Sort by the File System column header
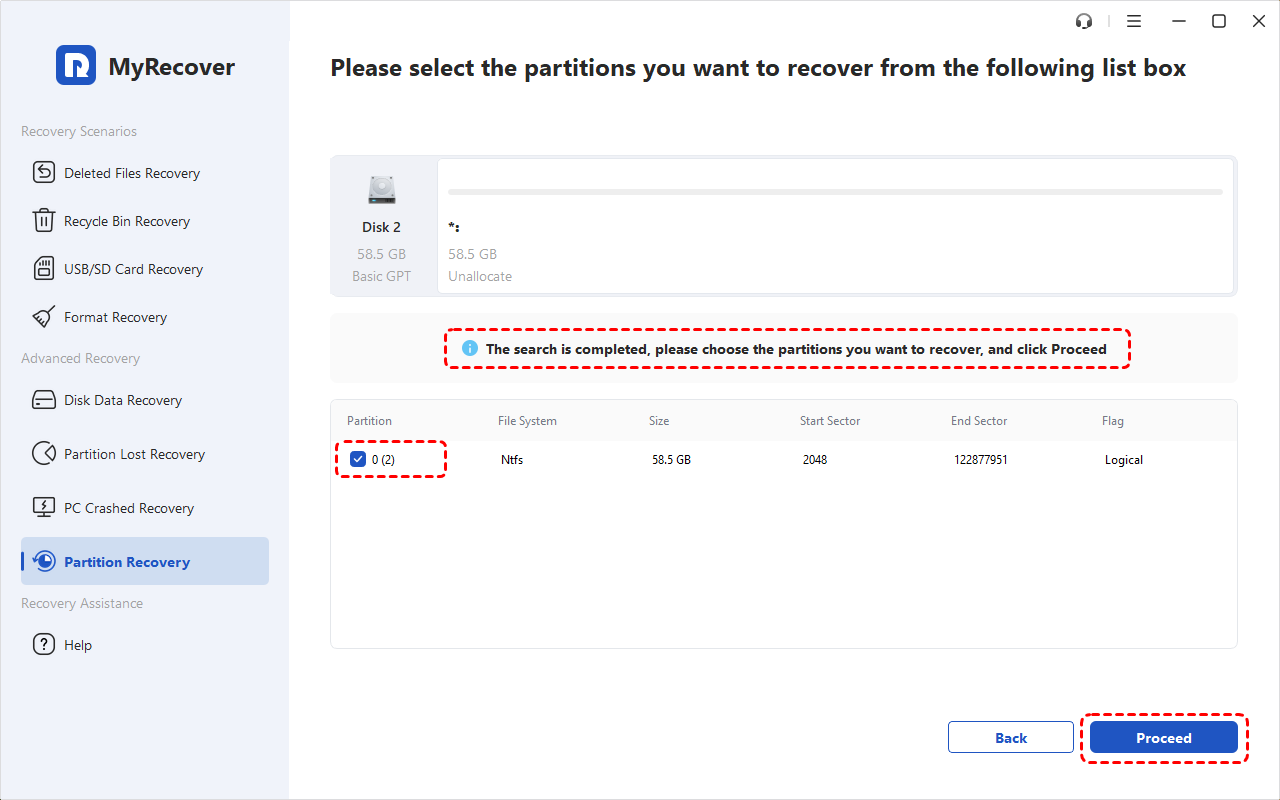Viewport: 1280px width, 800px height. [527, 421]
